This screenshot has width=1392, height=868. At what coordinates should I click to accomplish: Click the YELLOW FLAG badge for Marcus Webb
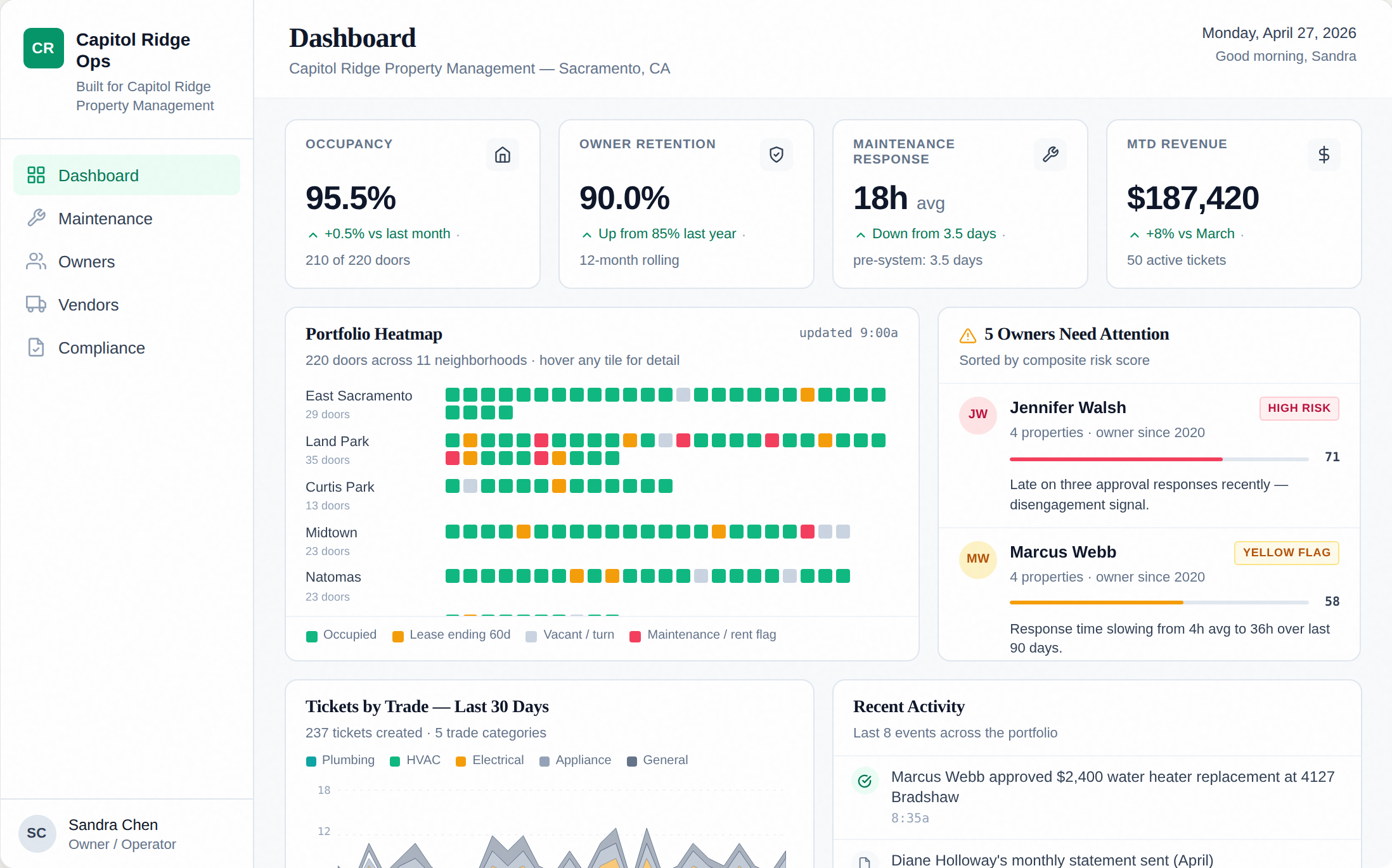tap(1286, 552)
